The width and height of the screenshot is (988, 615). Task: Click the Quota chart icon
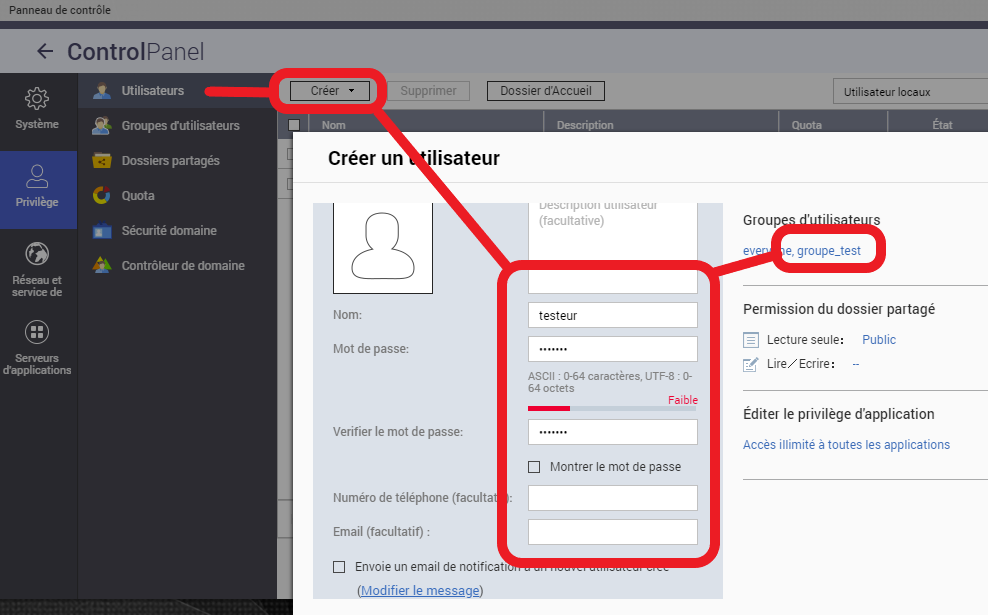(102, 196)
